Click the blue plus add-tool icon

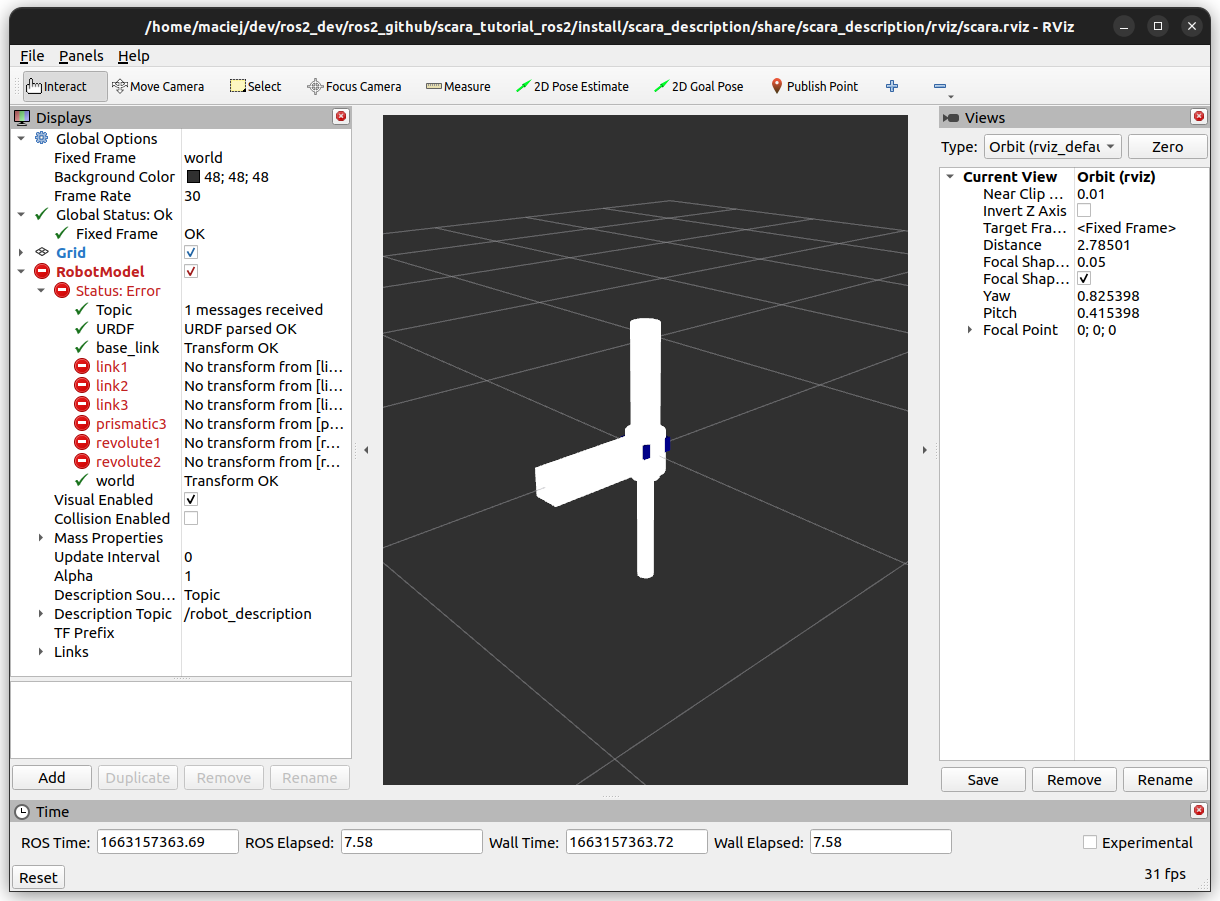pos(892,86)
